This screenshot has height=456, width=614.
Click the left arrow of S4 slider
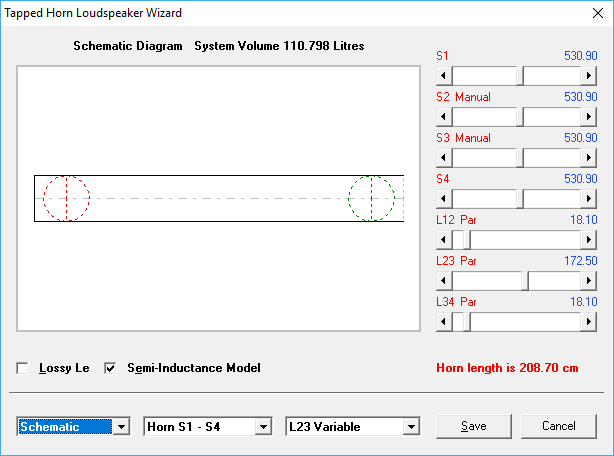445,199
